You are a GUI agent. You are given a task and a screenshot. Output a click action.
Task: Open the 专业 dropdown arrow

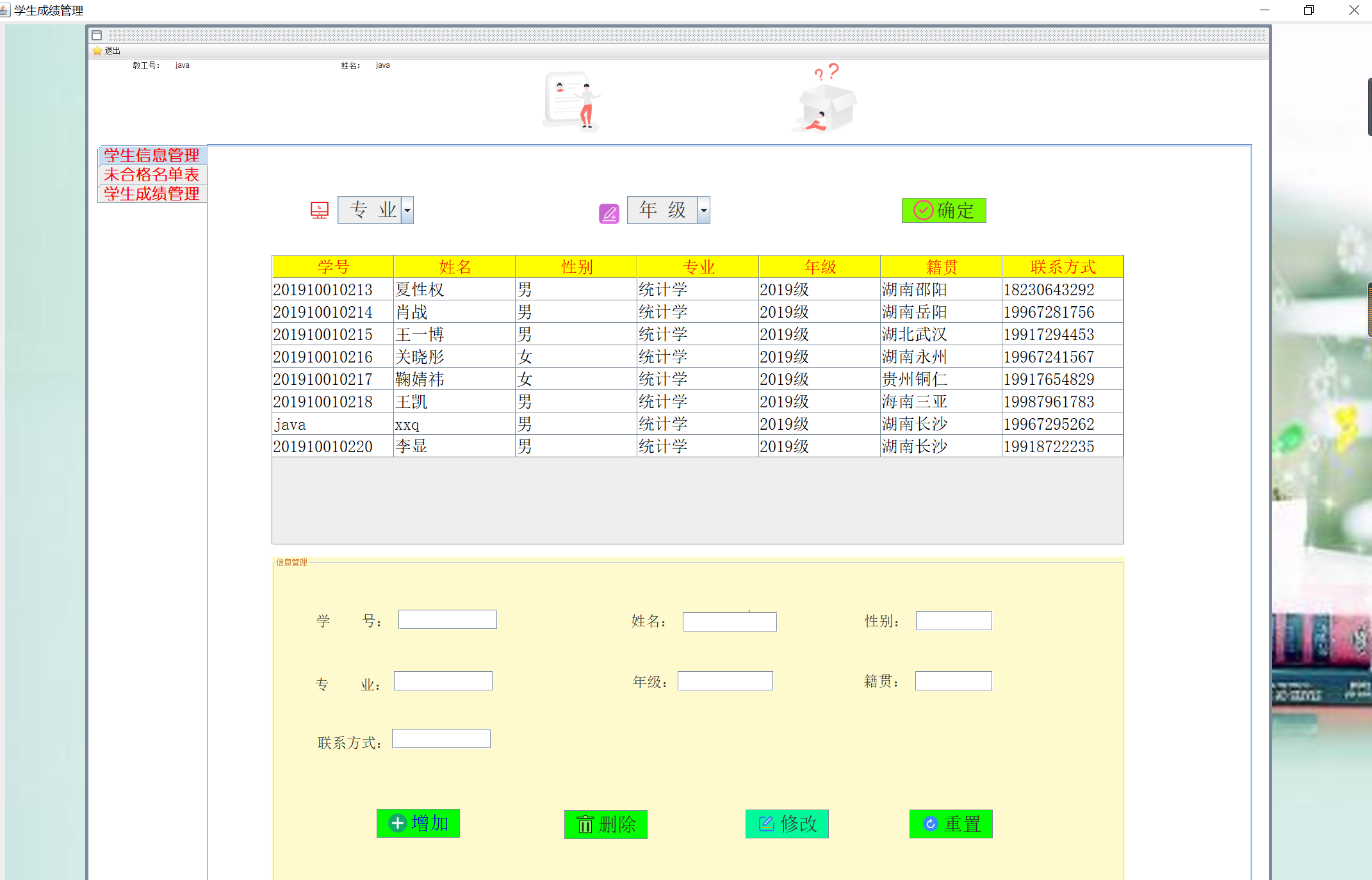[x=407, y=210]
